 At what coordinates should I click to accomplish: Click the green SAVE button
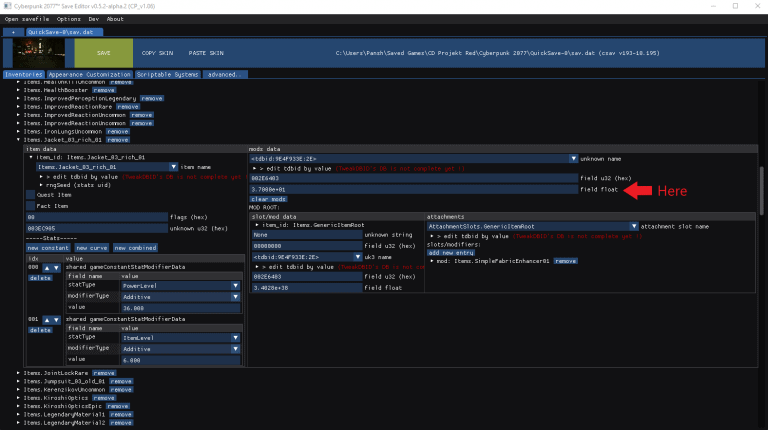(103, 53)
